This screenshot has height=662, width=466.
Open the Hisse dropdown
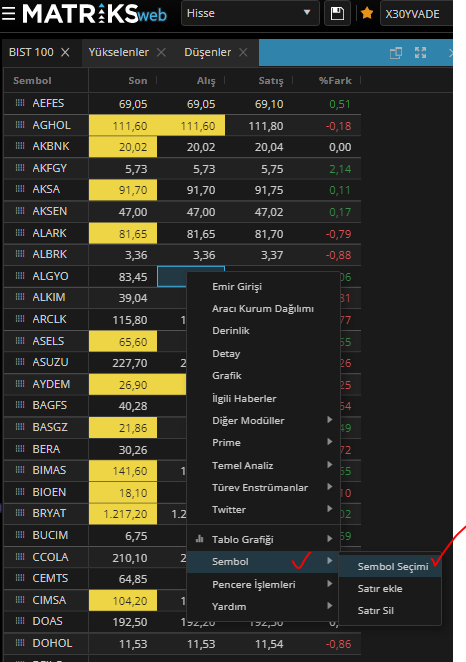250,14
